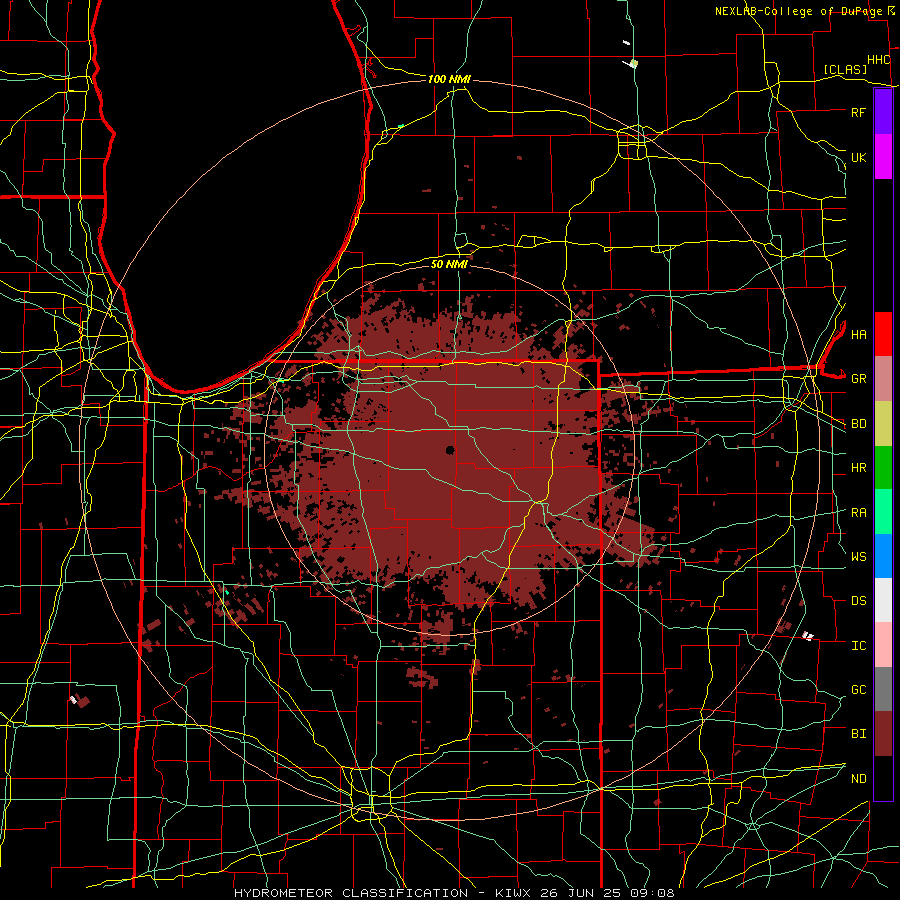
Task: Click the black radar site dot
Action: tap(450, 450)
